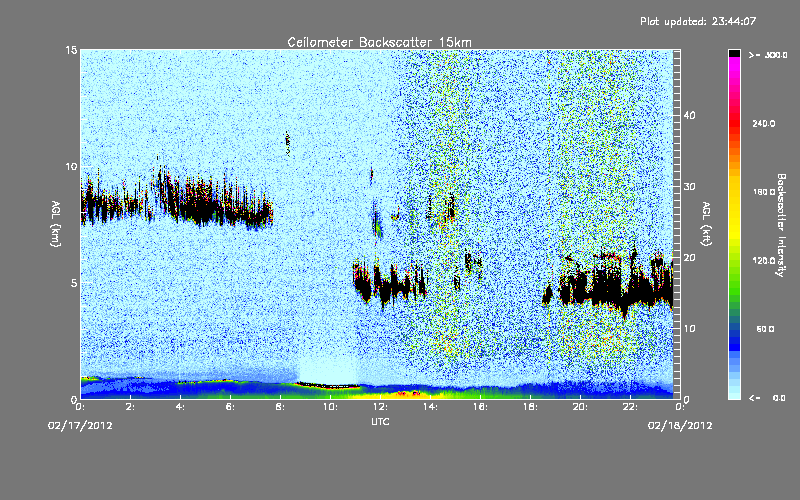Click the '6:' hour tick label
The width and height of the screenshot is (800, 500).
coord(230,407)
